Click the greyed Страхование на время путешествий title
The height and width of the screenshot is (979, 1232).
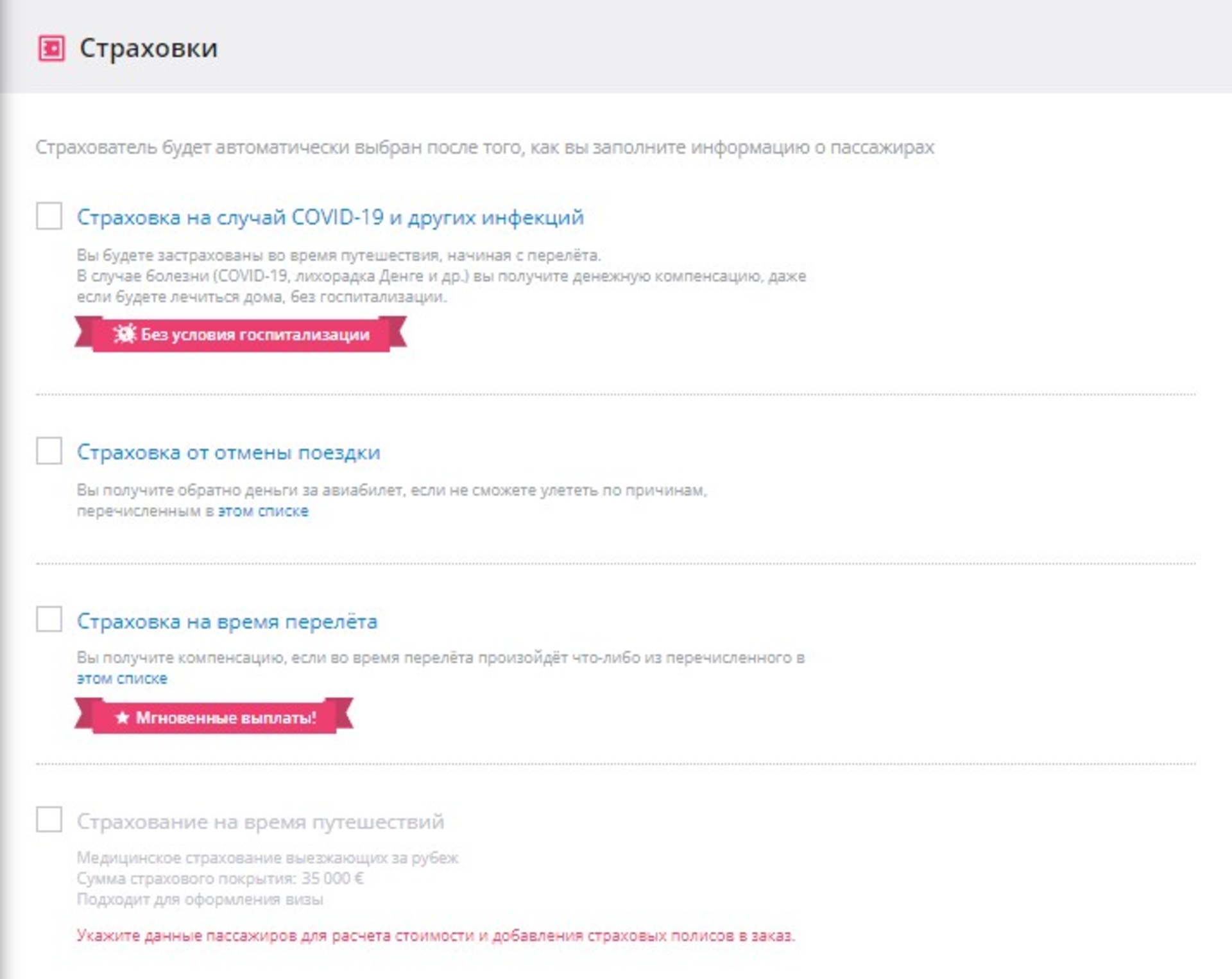point(260,821)
